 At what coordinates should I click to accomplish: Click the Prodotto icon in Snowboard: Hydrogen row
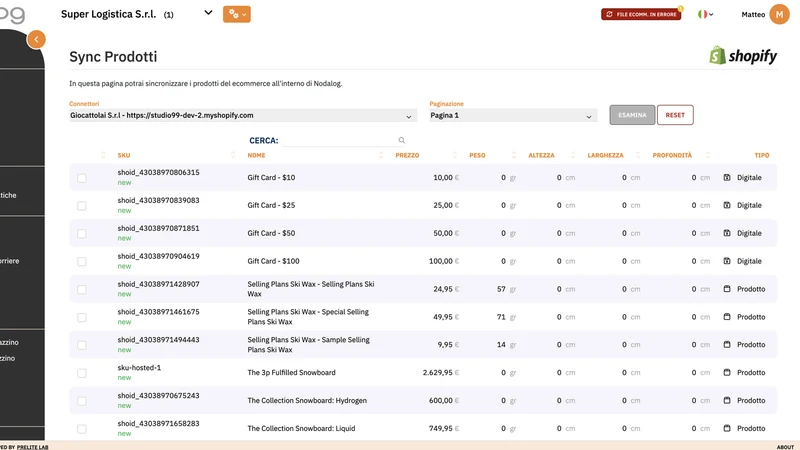point(727,401)
